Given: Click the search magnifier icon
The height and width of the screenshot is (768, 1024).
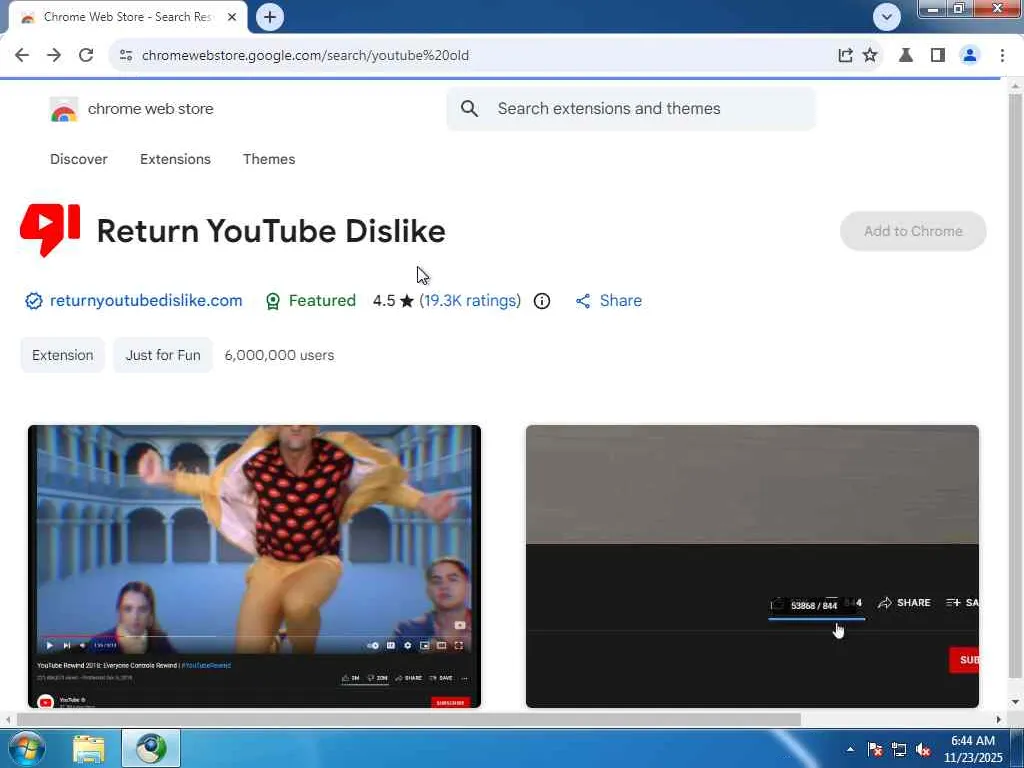Looking at the screenshot, I should (469, 108).
